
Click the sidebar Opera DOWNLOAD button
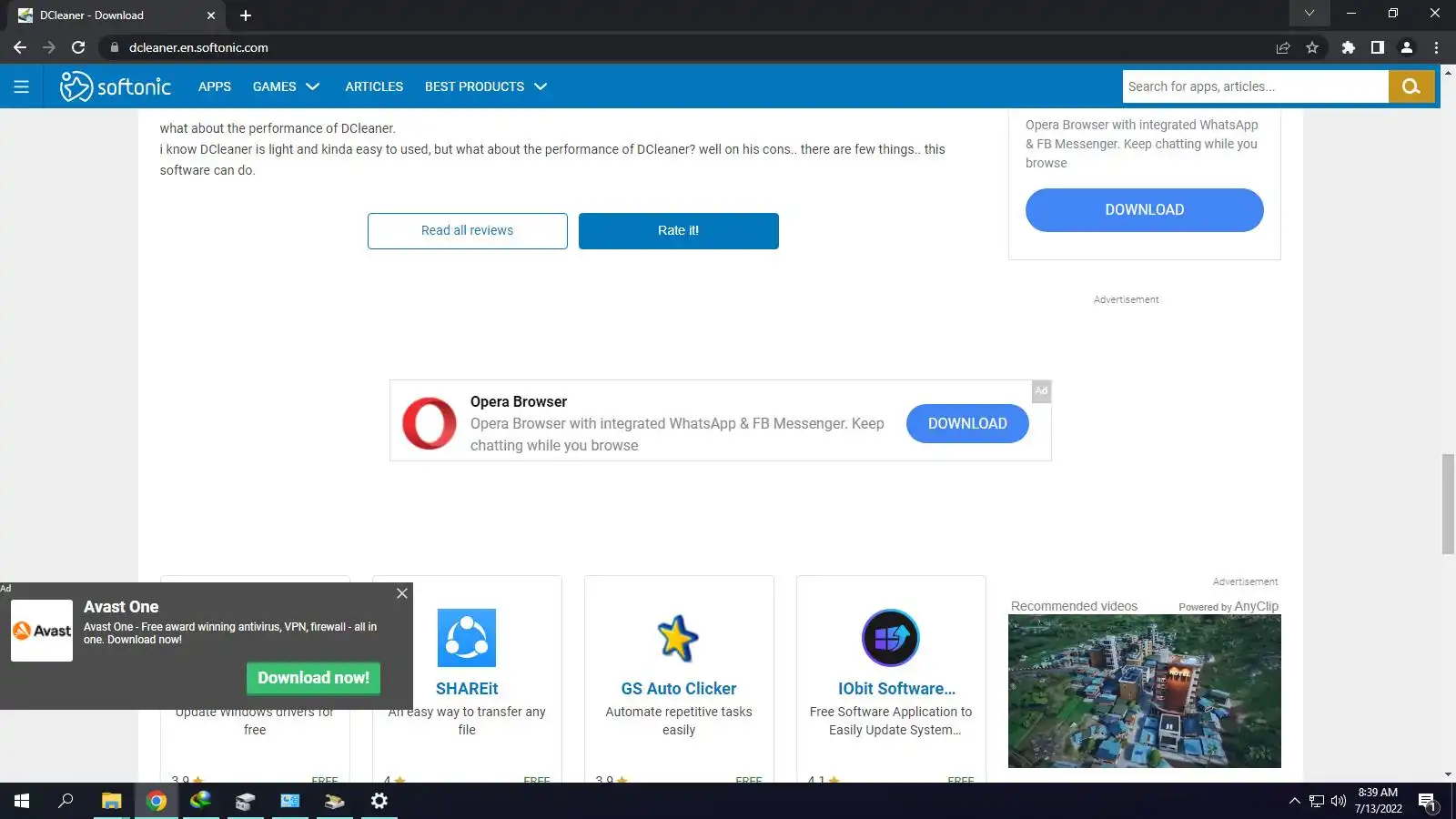point(1145,210)
